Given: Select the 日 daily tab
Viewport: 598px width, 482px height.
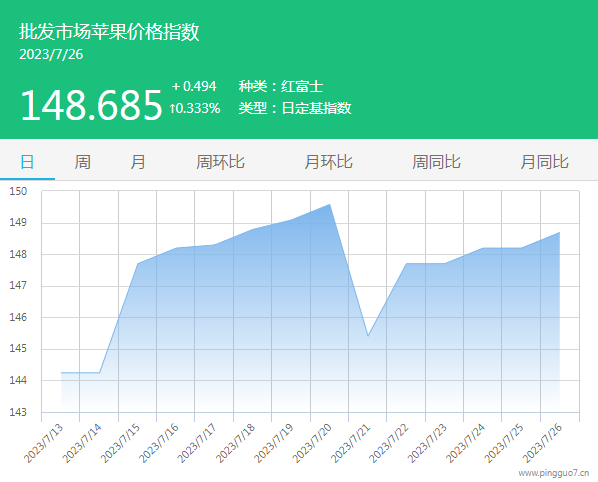Looking at the screenshot, I should [27, 162].
